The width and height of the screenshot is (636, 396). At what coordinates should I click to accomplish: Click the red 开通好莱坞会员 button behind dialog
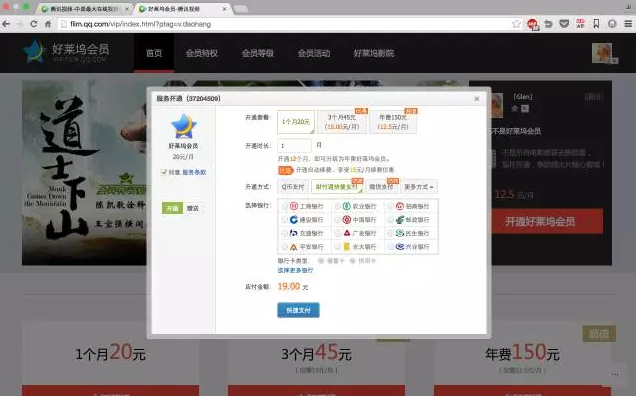(540, 221)
